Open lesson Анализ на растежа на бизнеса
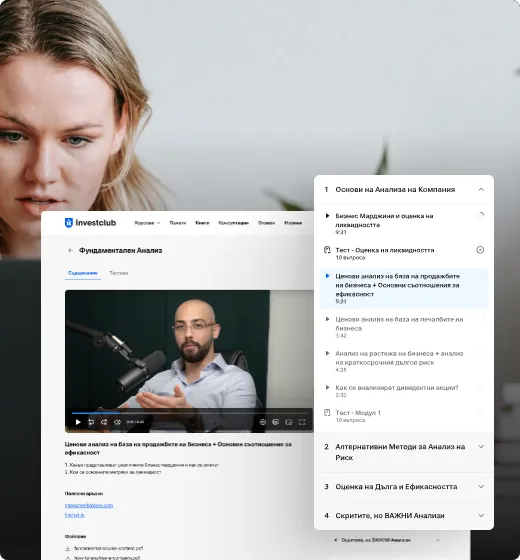Screen dimensions: 520x560 404,361
